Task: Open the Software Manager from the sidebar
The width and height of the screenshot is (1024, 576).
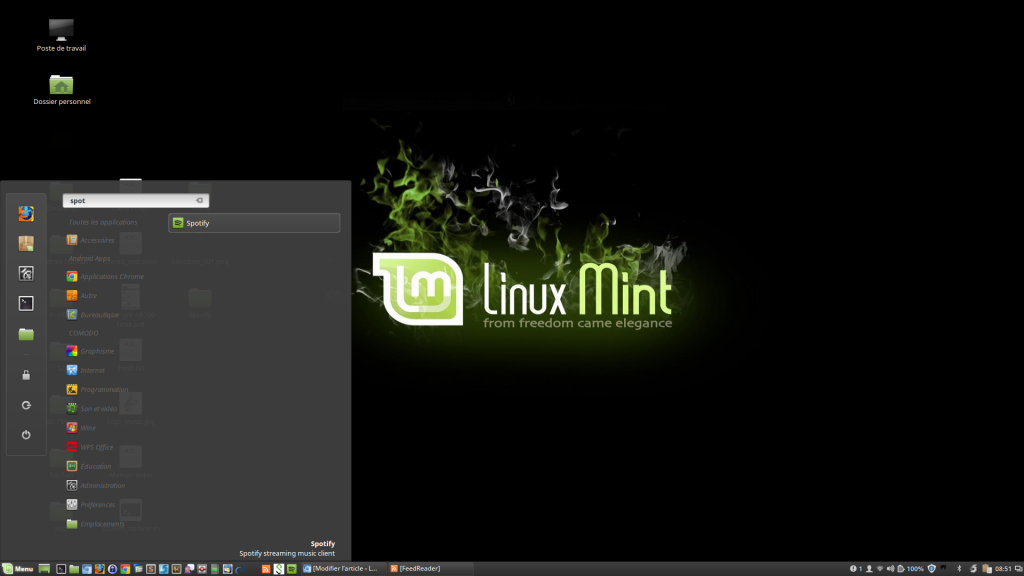Action: 25,243
